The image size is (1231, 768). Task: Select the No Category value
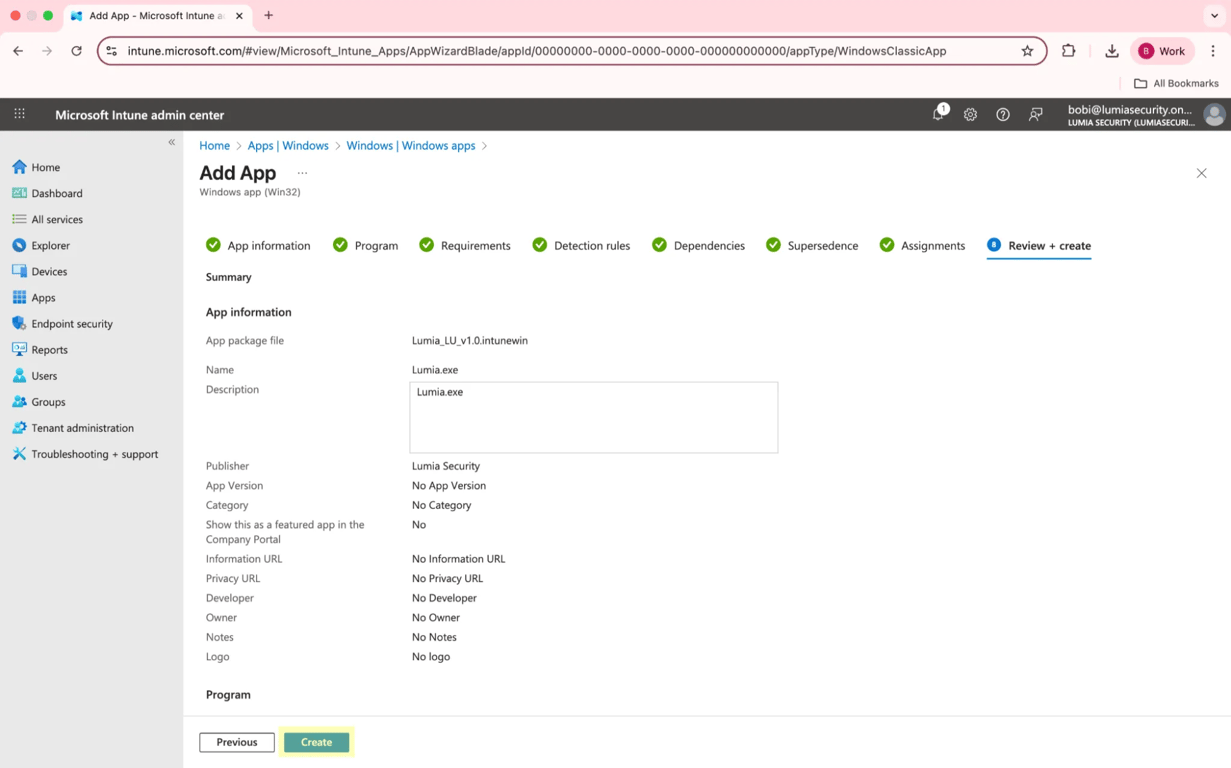coord(441,505)
